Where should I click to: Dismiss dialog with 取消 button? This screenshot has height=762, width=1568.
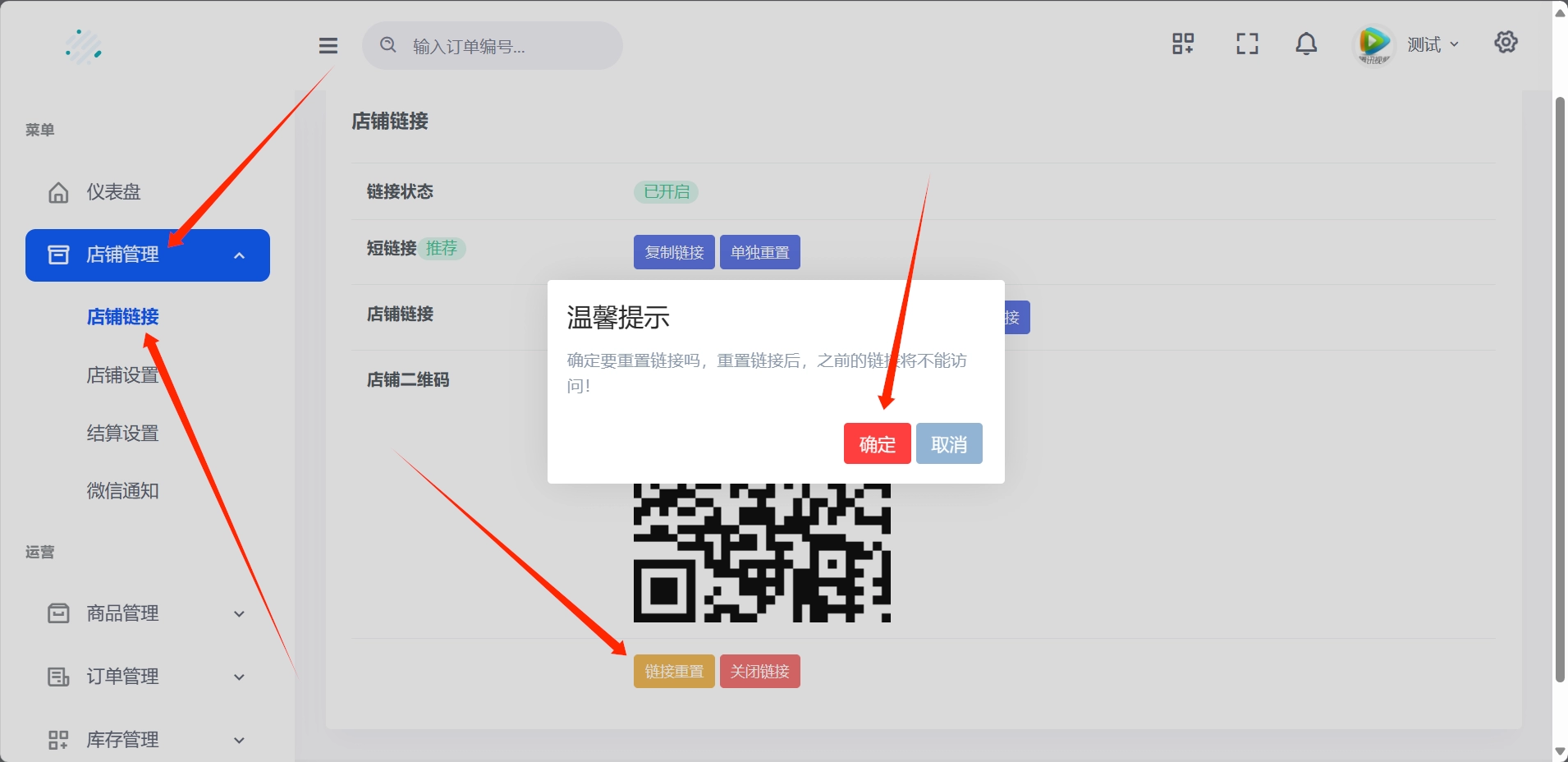[949, 443]
